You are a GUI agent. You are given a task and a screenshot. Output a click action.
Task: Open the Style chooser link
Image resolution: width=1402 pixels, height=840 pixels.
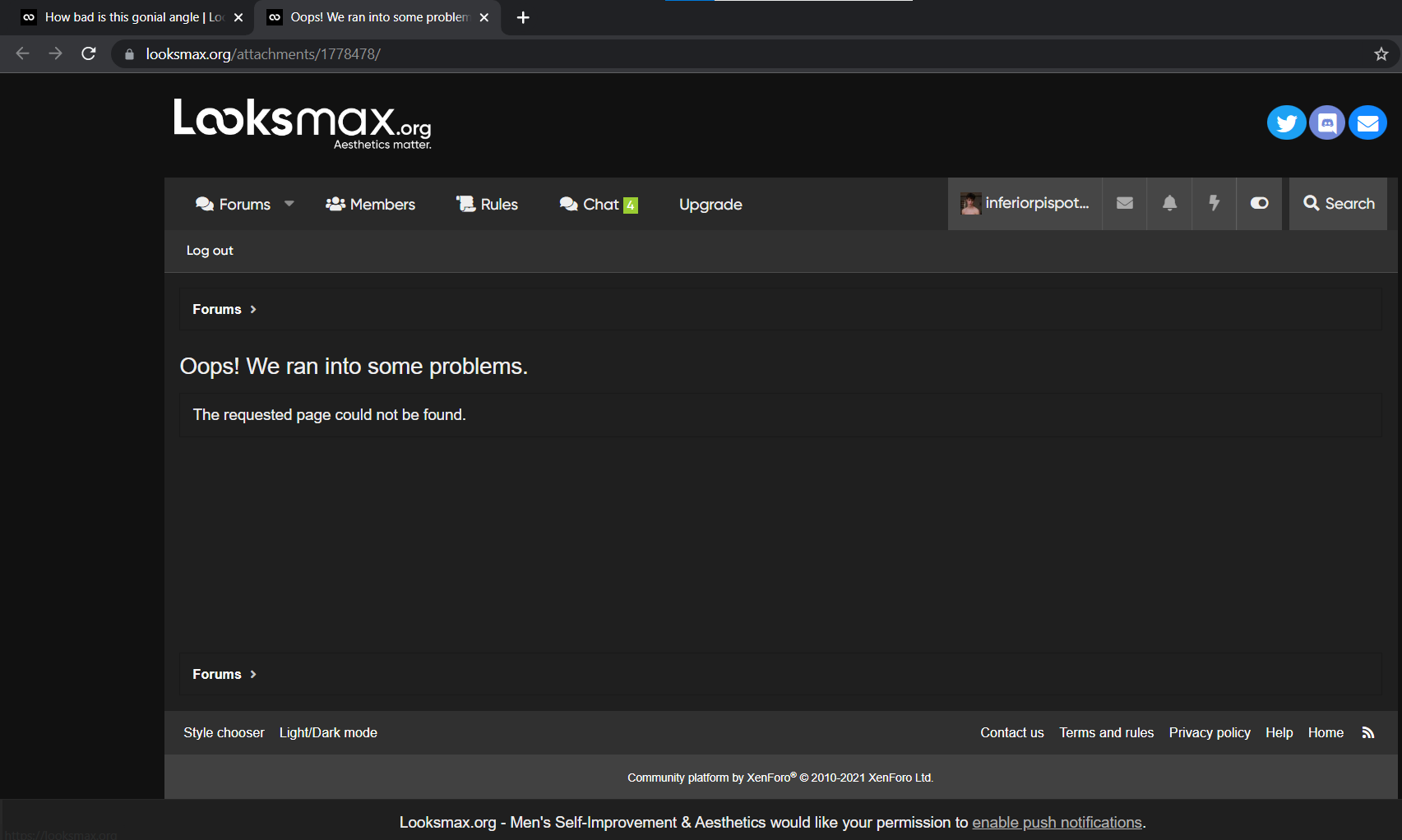224,732
